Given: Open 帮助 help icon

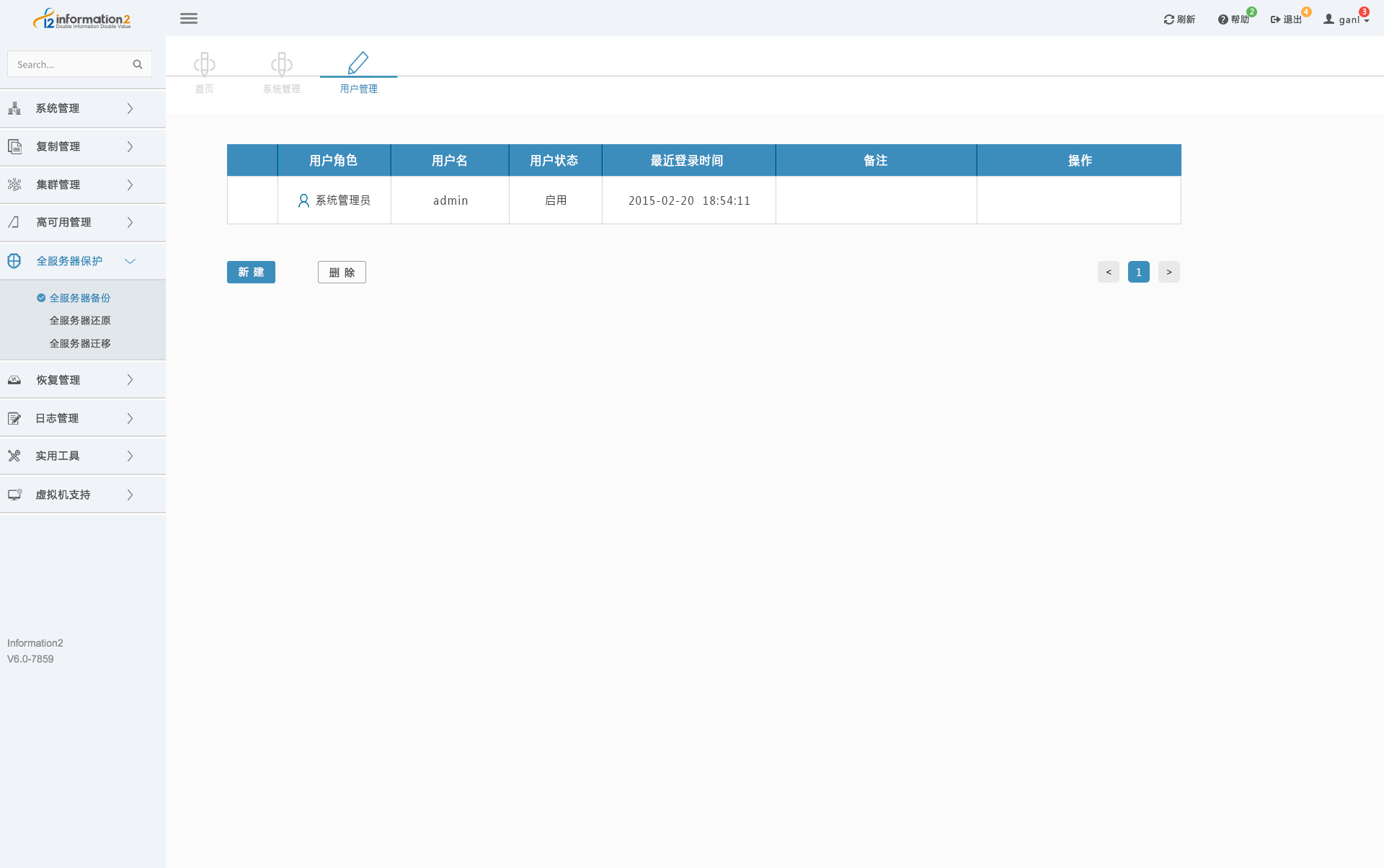Looking at the screenshot, I should pos(1223,19).
